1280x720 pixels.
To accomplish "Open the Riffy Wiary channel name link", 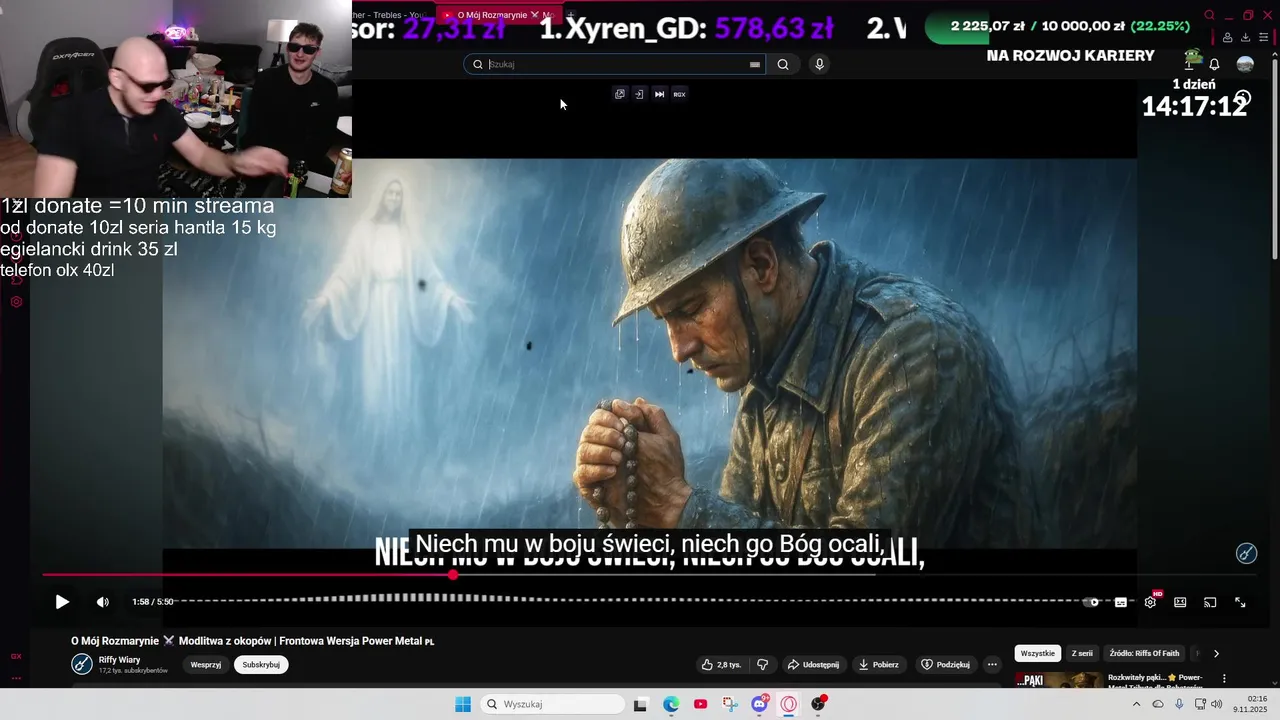I will pos(119,660).
